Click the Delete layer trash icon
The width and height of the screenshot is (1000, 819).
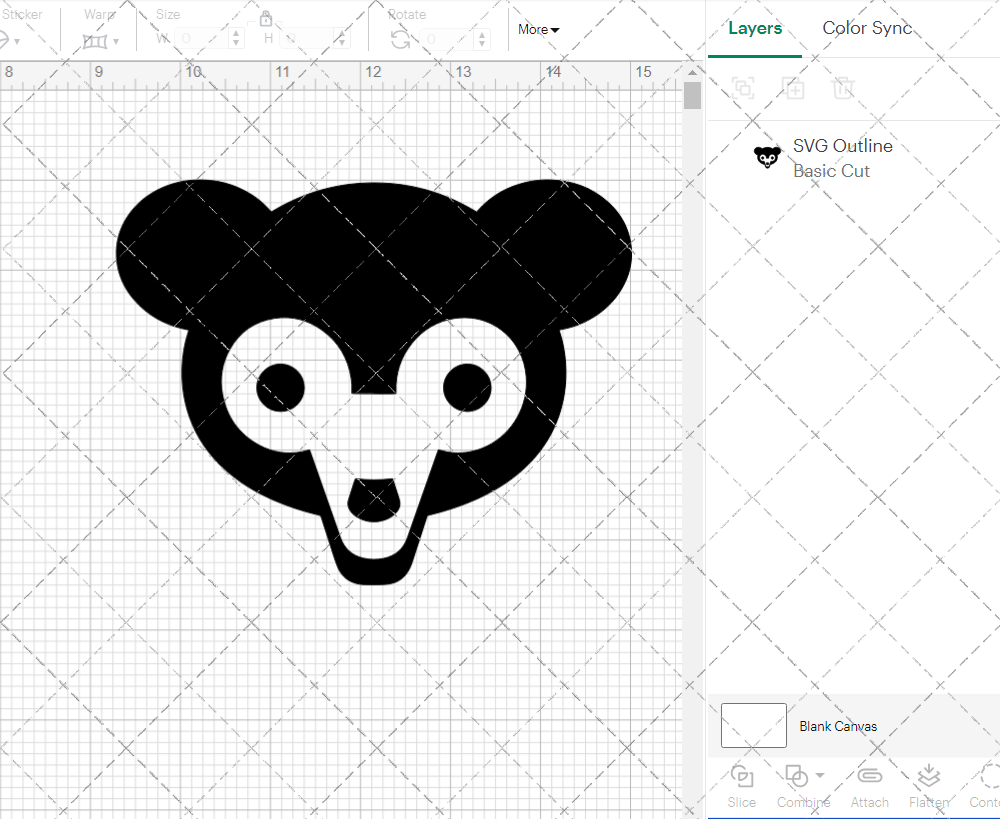pos(843,88)
